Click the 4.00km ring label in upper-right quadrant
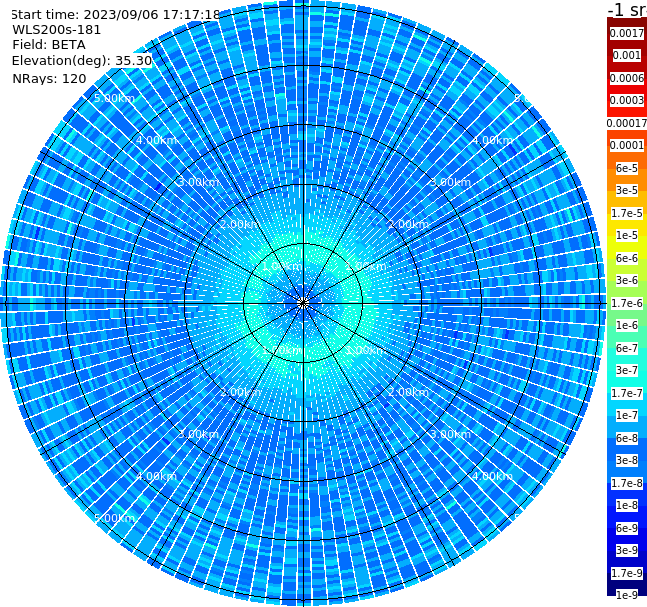 point(492,140)
